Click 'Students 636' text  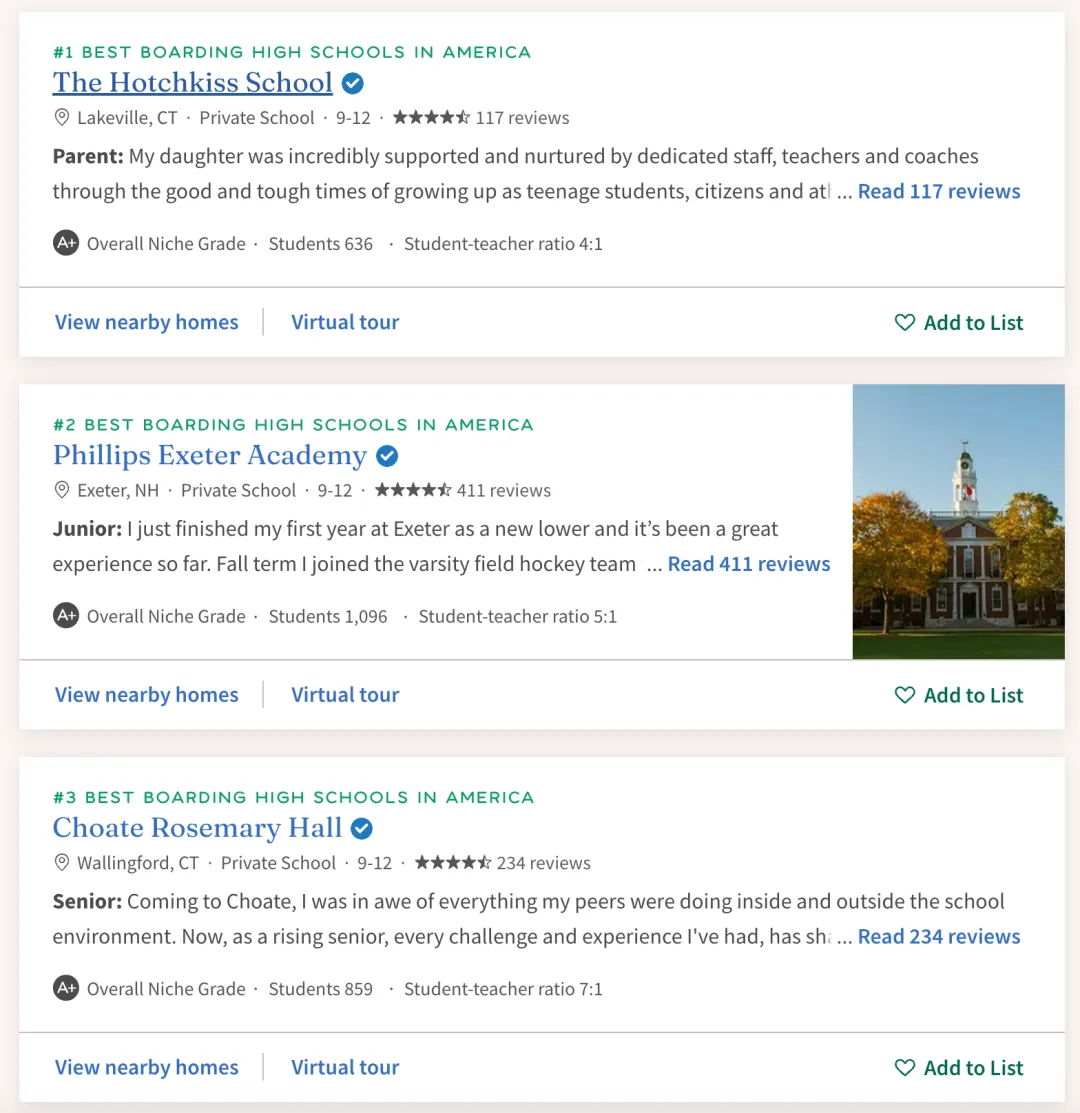pos(321,243)
